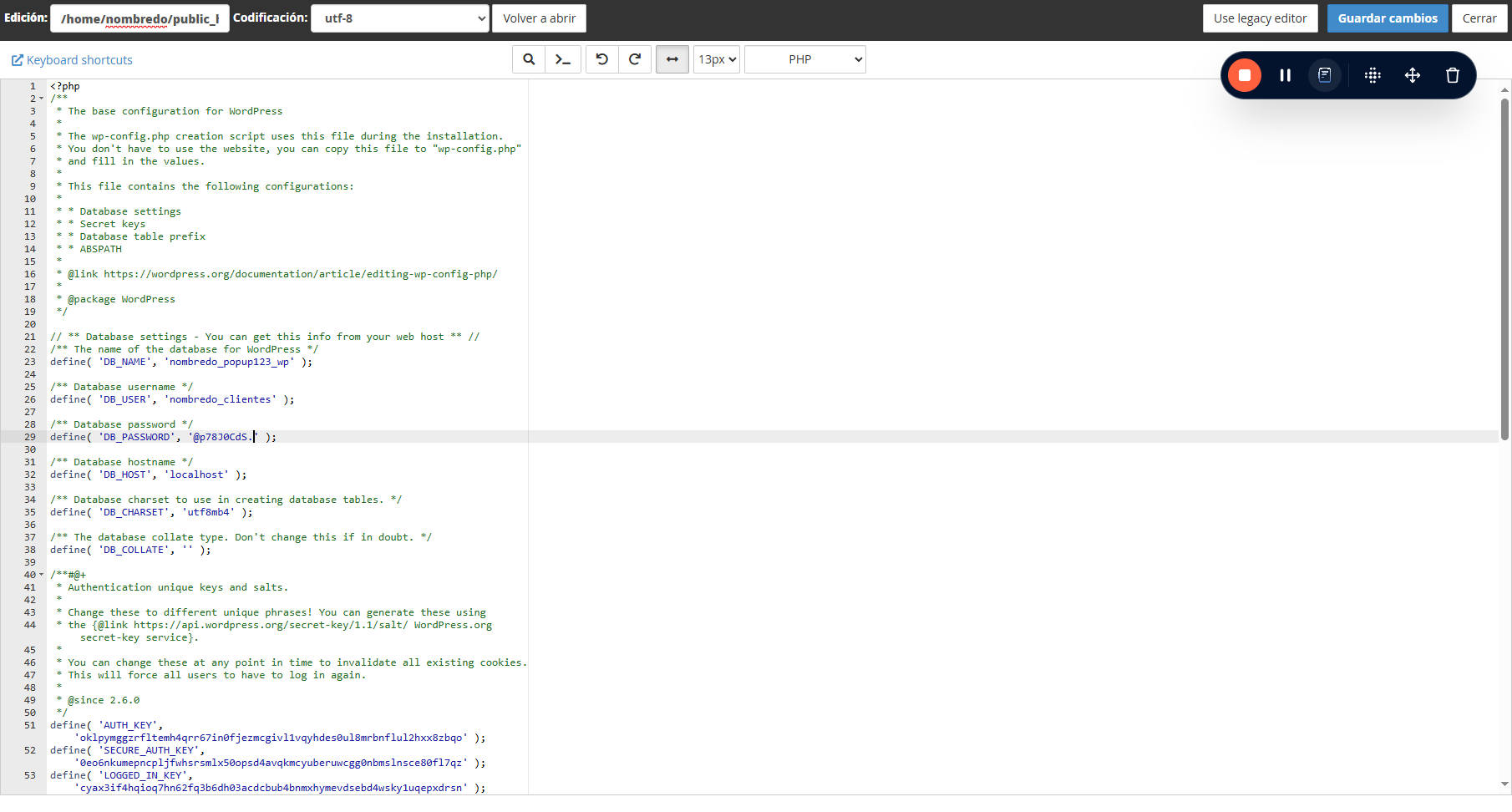This screenshot has width=1512, height=812.
Task: Open the recorder notes icon
Action: pyautogui.click(x=1325, y=75)
